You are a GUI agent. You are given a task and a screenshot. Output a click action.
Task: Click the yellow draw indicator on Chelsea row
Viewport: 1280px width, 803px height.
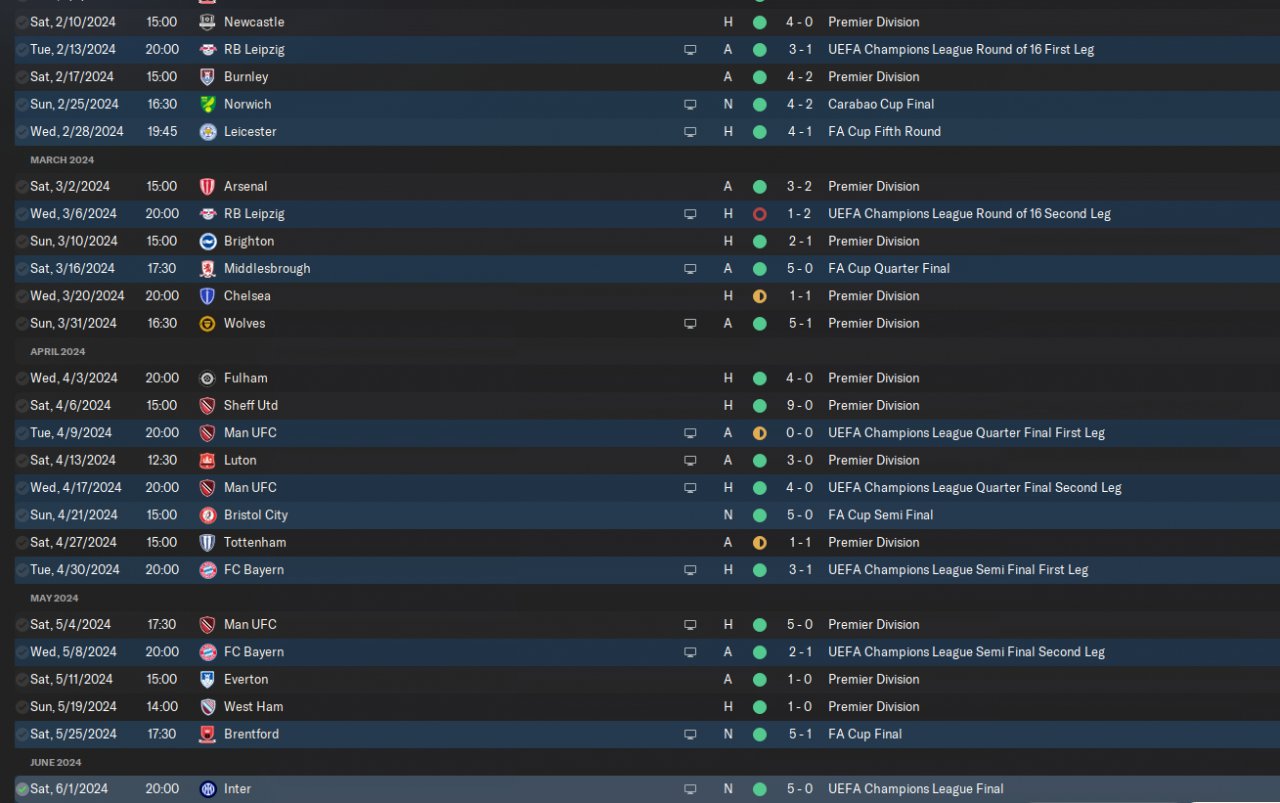759,296
